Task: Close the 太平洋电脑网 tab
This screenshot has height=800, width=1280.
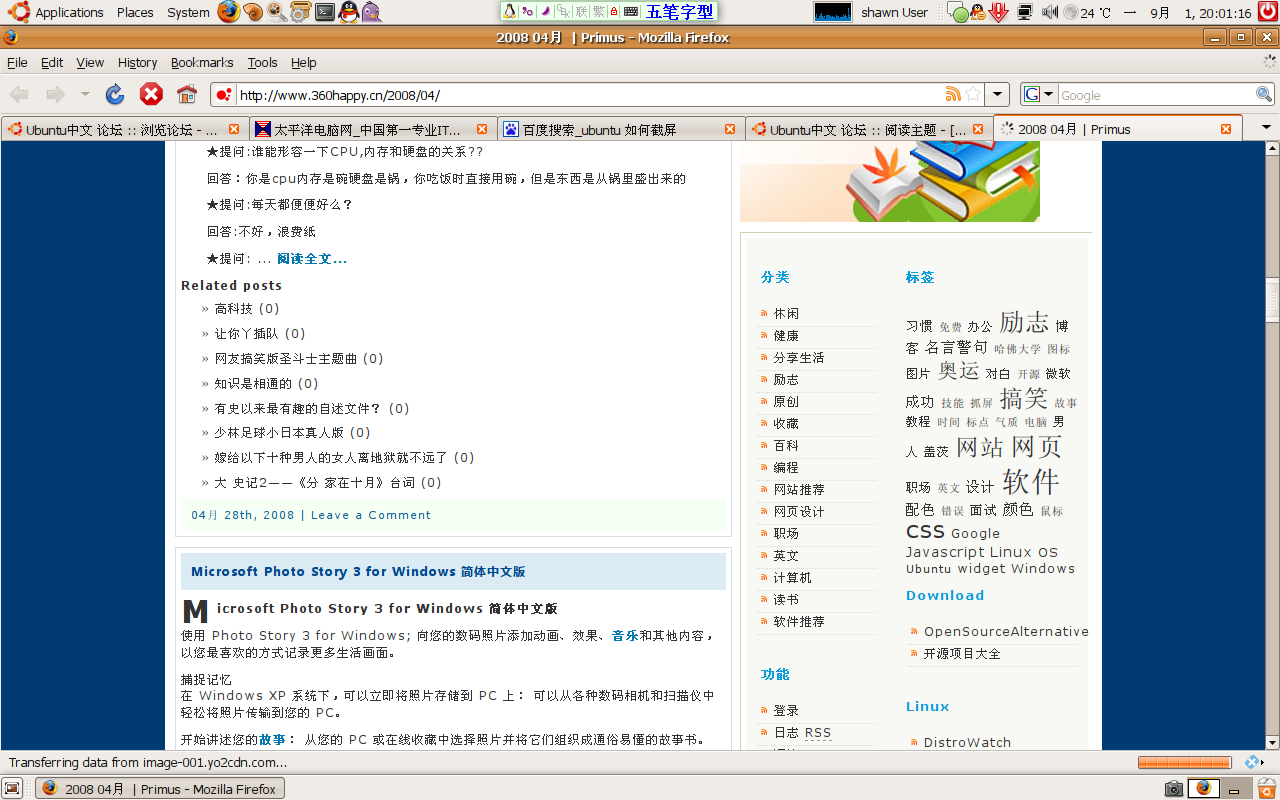Action: (482, 129)
